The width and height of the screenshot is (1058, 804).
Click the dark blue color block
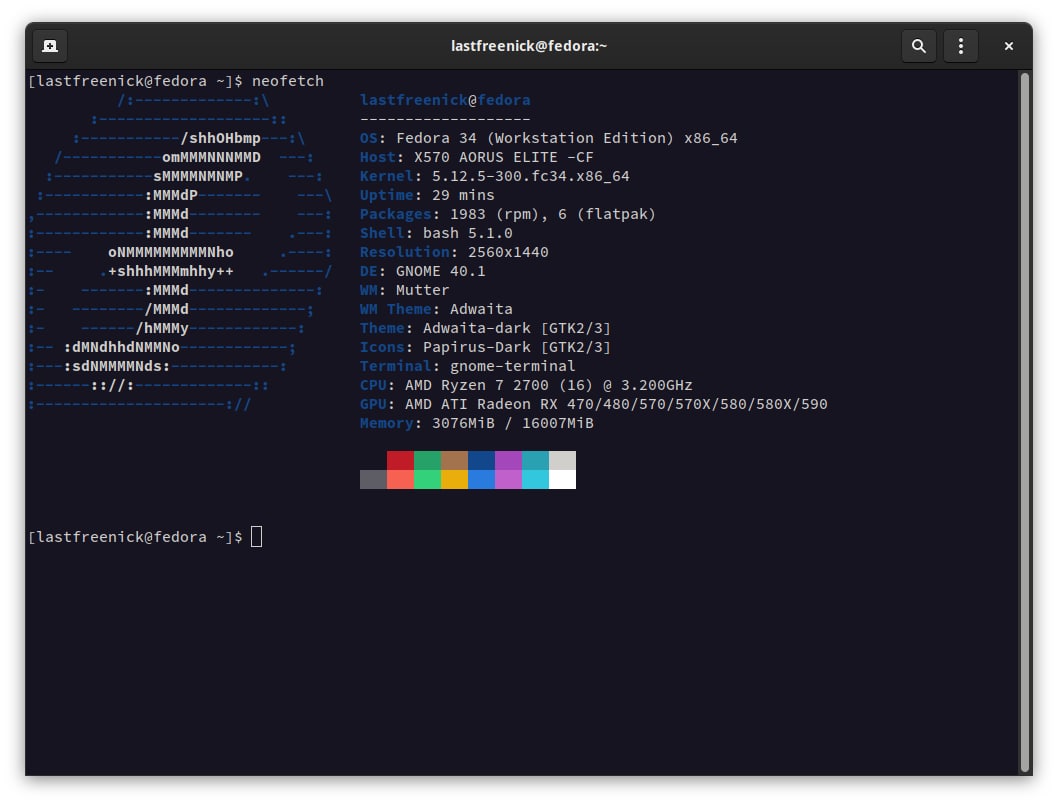point(481,460)
